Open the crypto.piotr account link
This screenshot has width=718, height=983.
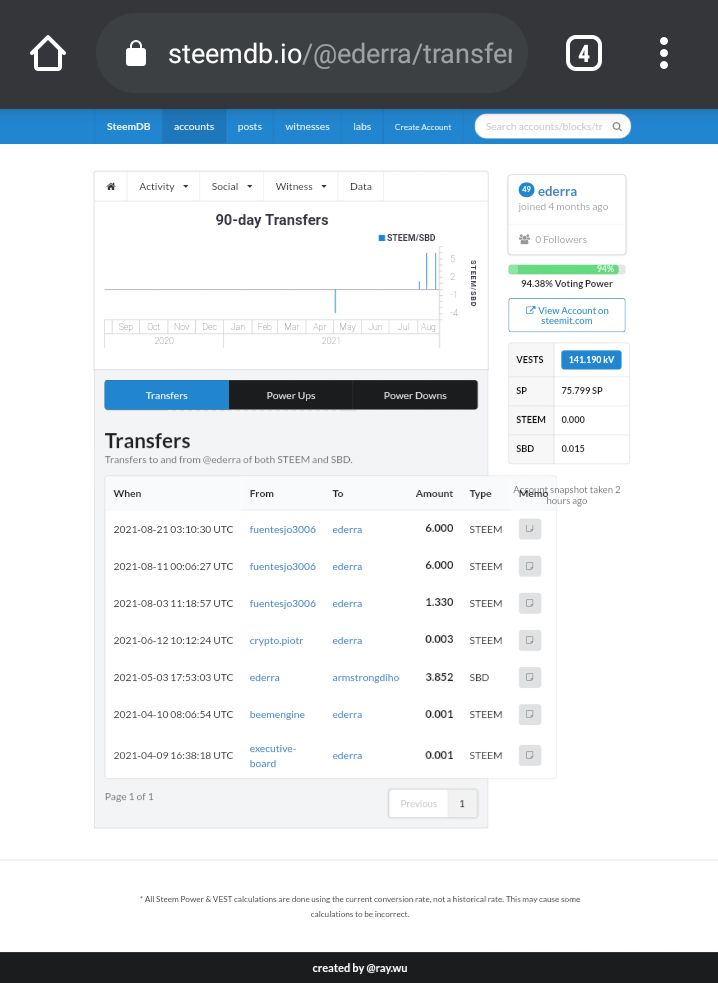tap(276, 640)
